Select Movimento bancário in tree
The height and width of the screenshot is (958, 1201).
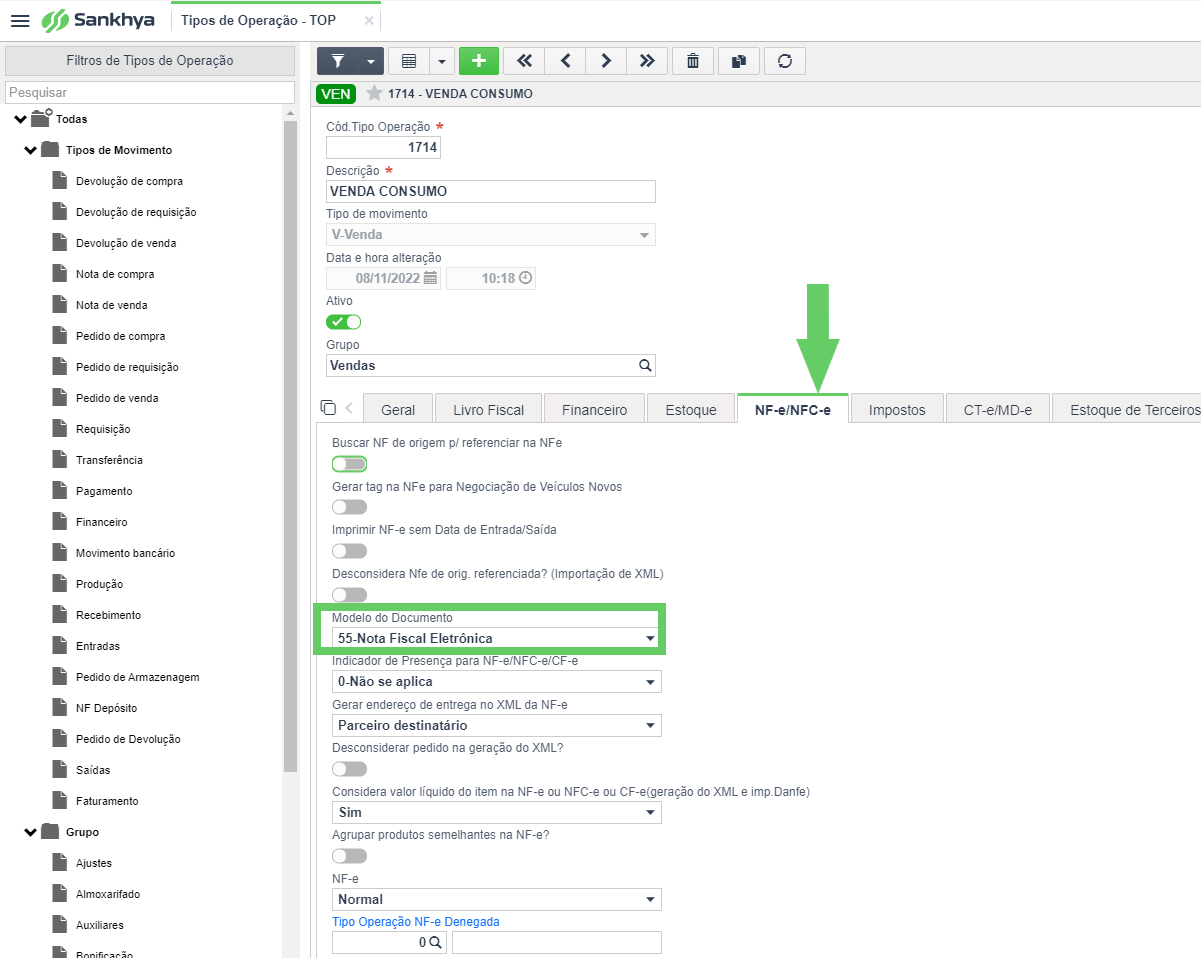click(x=112, y=553)
